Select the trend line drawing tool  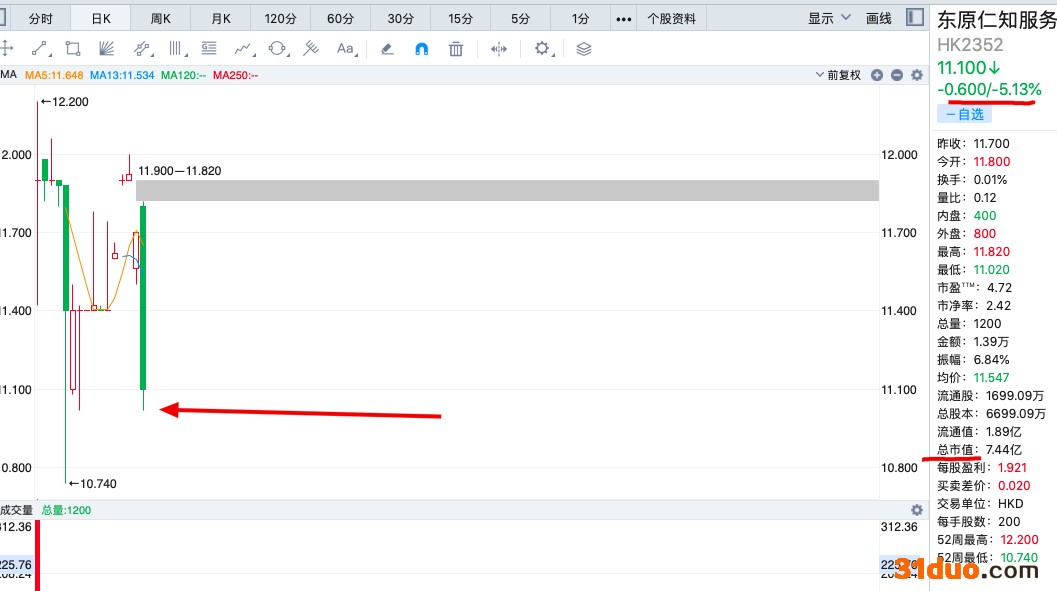40,48
